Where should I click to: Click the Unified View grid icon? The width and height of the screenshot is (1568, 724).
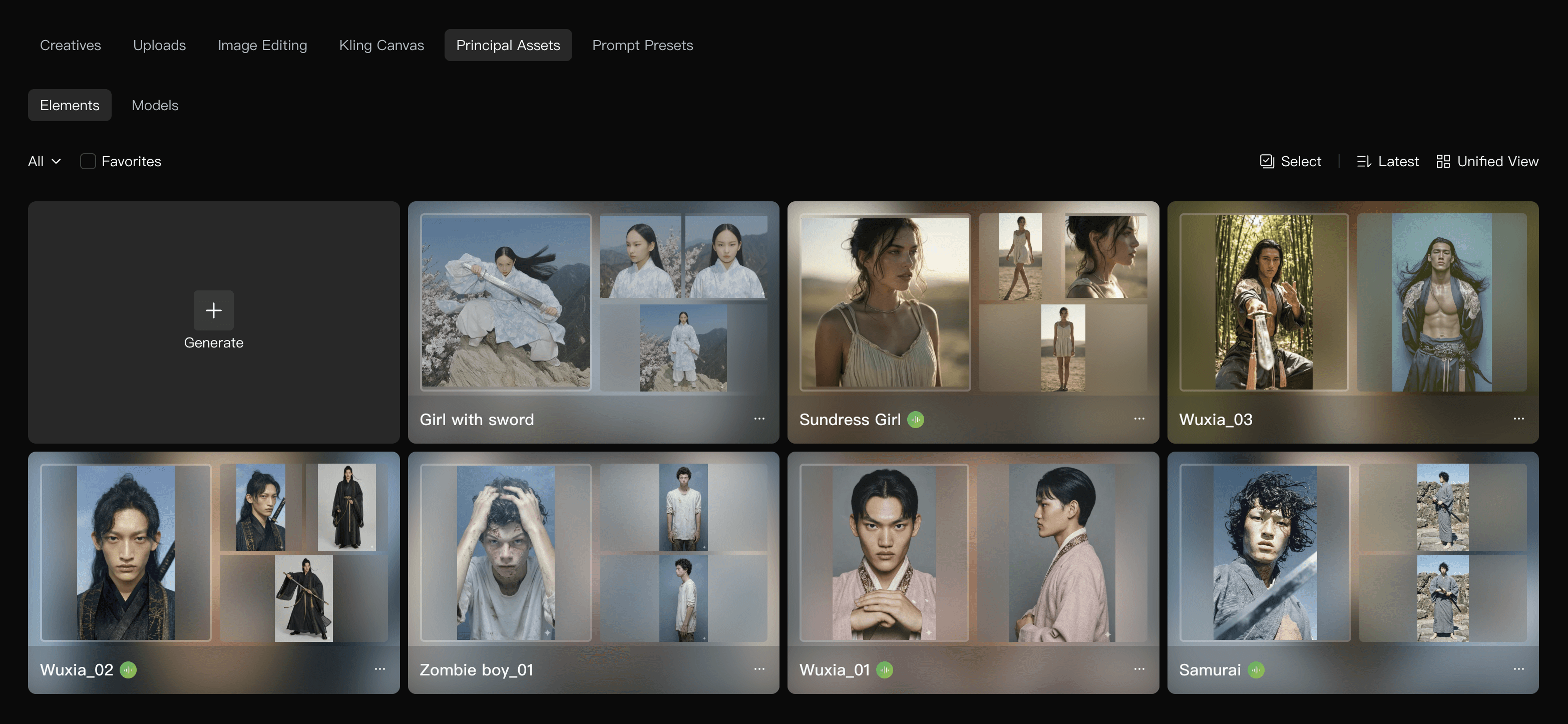pos(1443,161)
